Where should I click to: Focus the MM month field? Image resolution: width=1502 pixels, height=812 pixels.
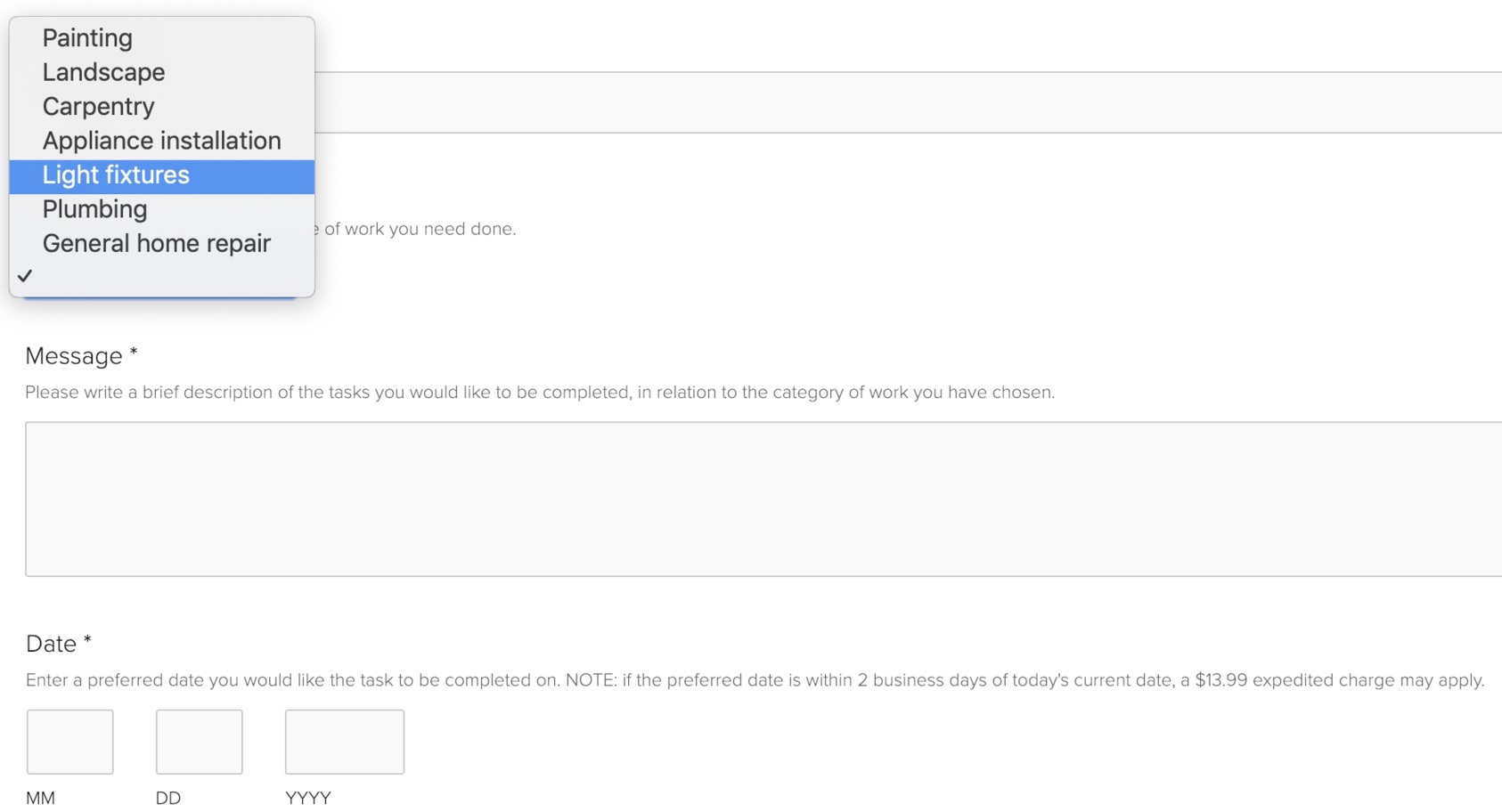pos(70,742)
